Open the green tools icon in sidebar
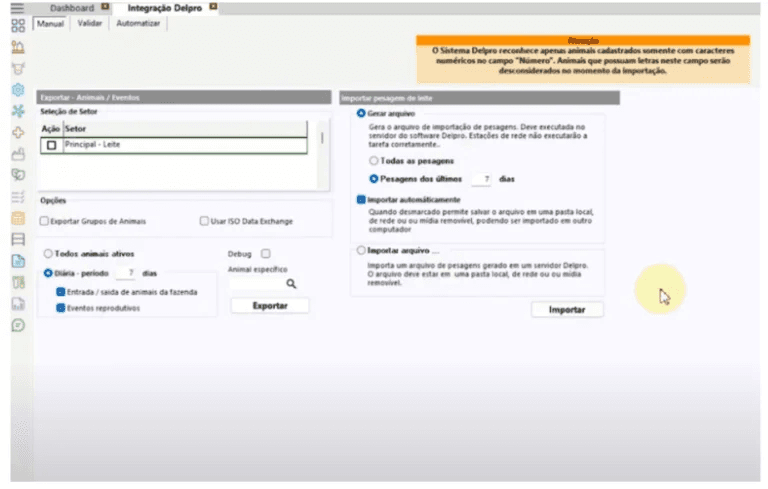This screenshot has width=768, height=489. (18, 283)
